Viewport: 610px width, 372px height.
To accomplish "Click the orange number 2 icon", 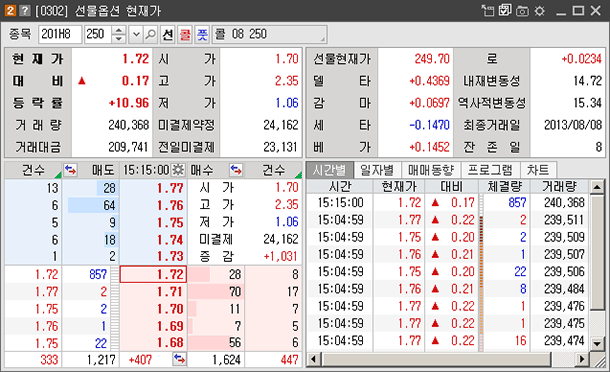I will 10,11.
